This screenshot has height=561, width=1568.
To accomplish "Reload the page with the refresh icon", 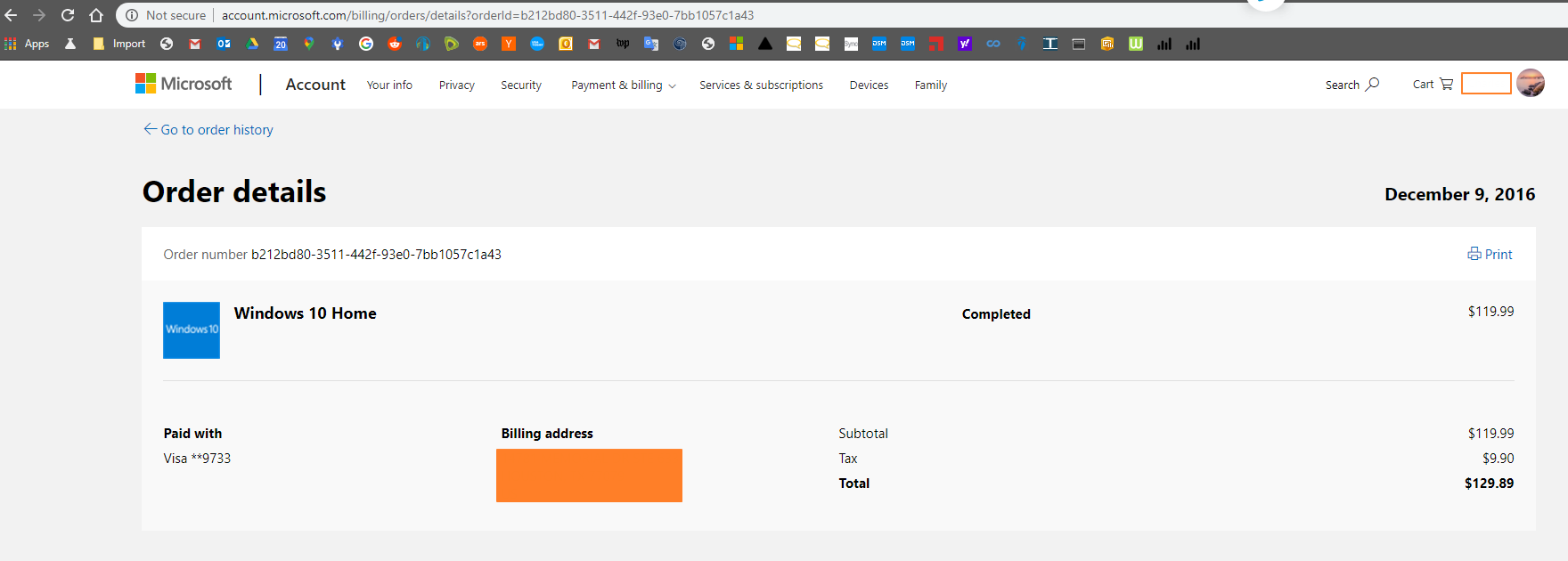I will pyautogui.click(x=68, y=15).
